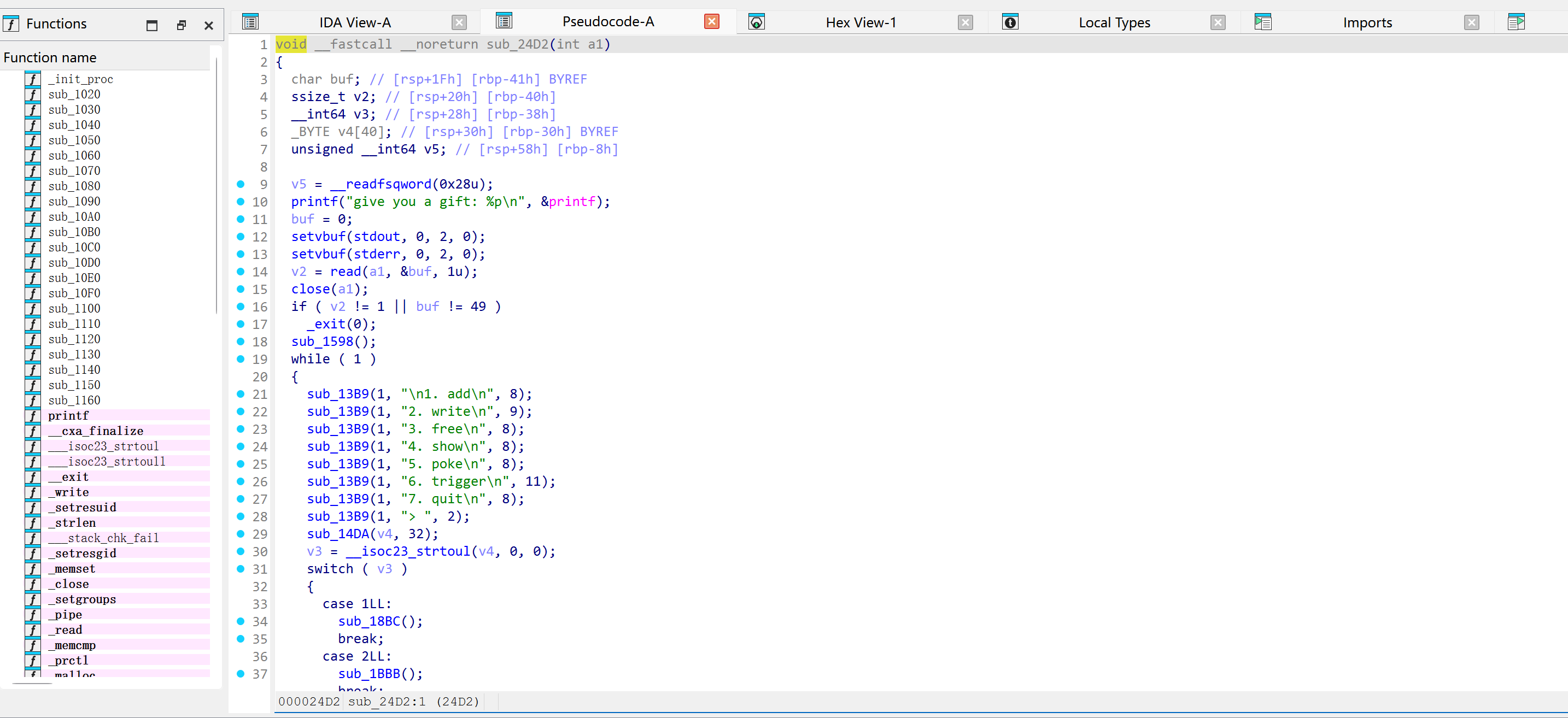
Task: Click the function icon next to _pipe
Action: click(33, 615)
